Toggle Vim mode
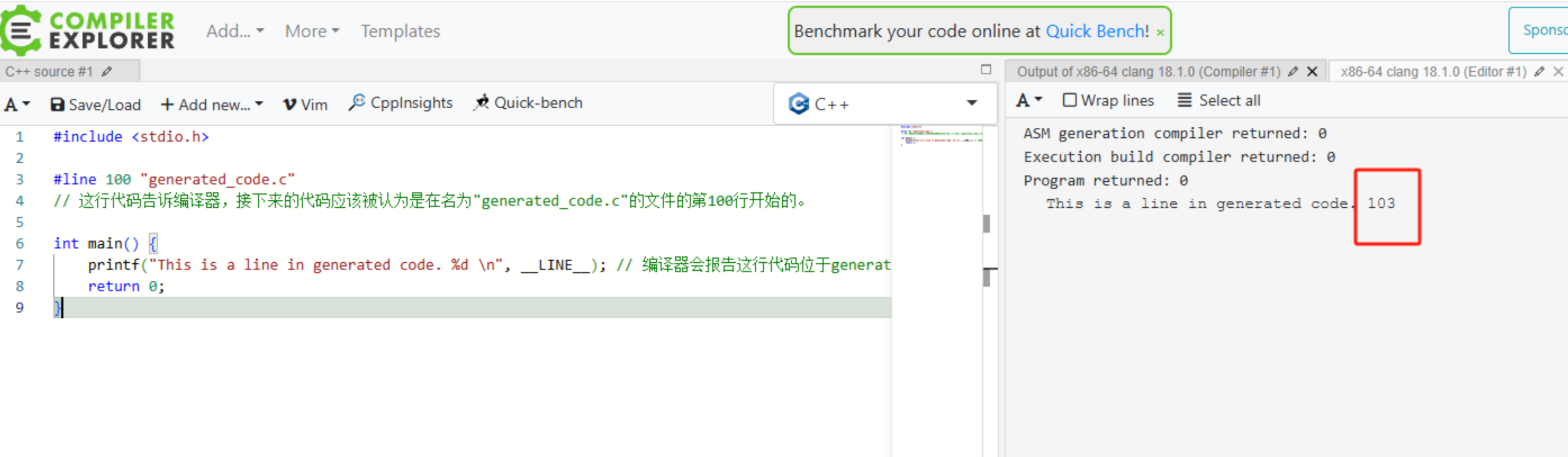The image size is (1568, 457). 306,105
